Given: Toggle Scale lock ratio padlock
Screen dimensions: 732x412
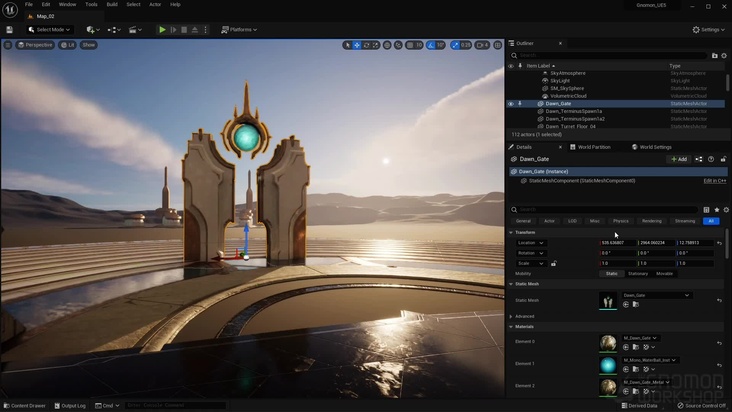Looking at the screenshot, I should click(554, 264).
